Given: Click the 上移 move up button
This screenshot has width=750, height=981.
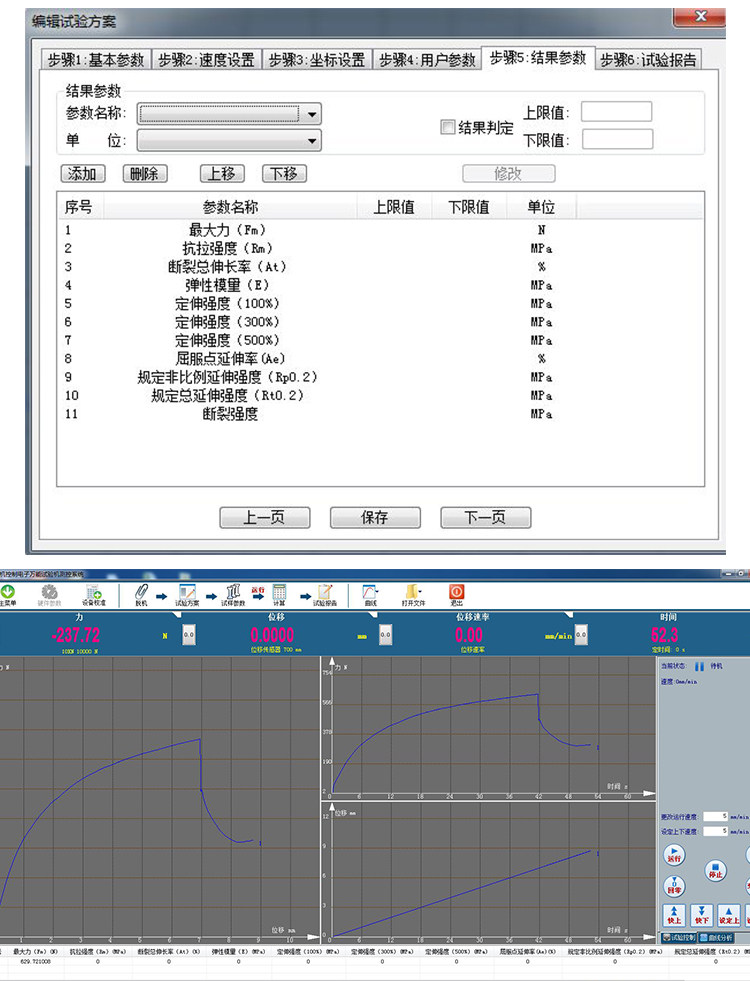Looking at the screenshot, I should coord(222,173).
